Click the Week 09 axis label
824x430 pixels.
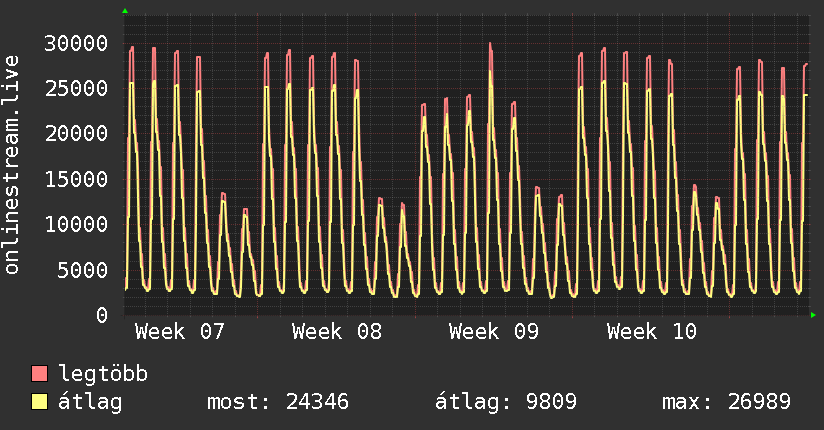[x=494, y=332]
